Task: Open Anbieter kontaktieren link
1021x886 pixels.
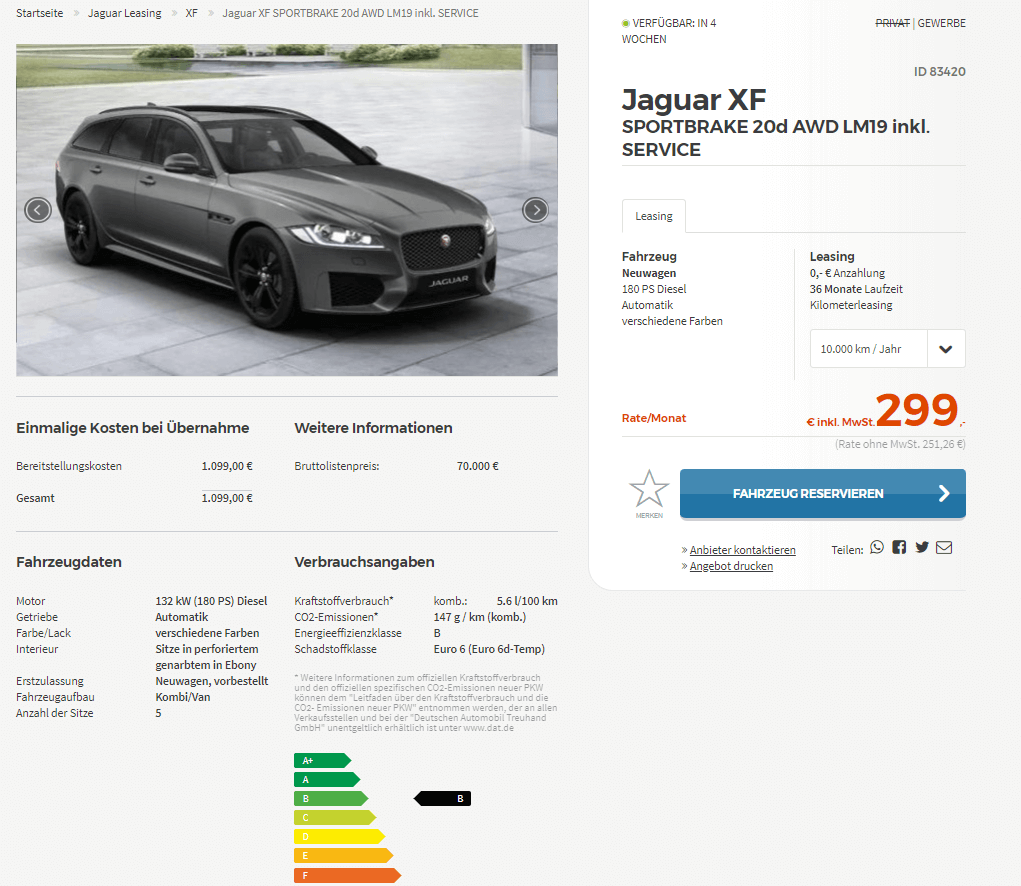Action: pyautogui.click(x=742, y=550)
